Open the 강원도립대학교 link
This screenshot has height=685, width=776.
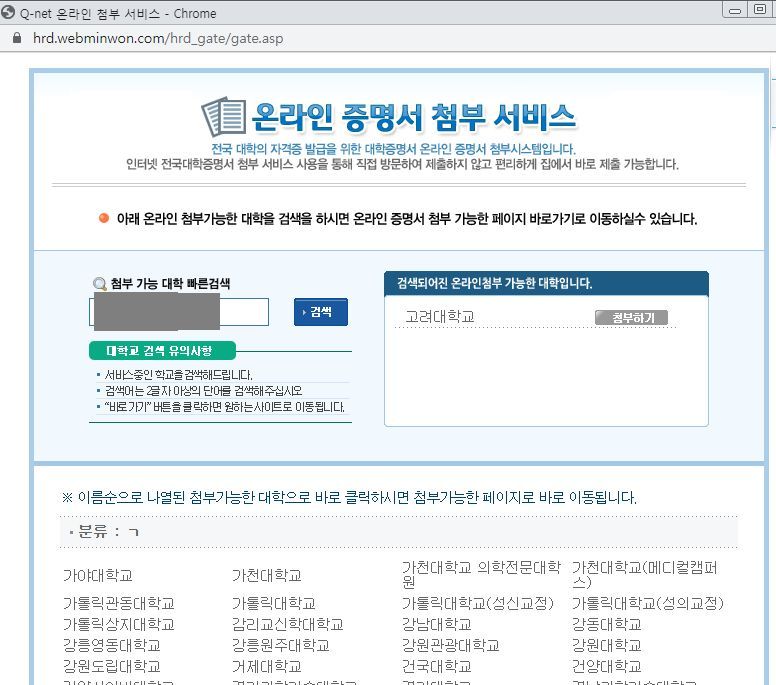111,666
